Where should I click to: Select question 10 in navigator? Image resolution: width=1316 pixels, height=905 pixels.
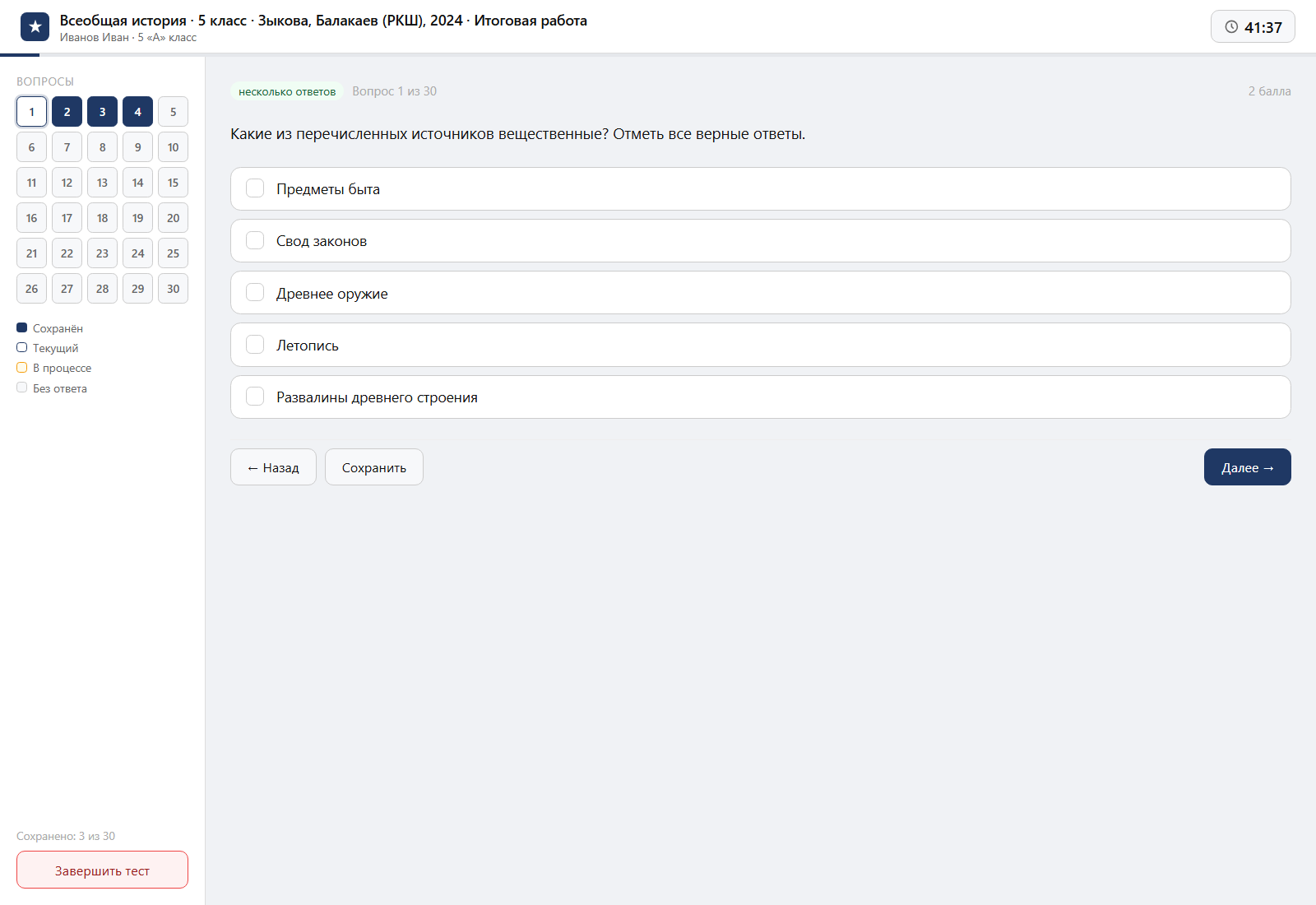tap(173, 147)
